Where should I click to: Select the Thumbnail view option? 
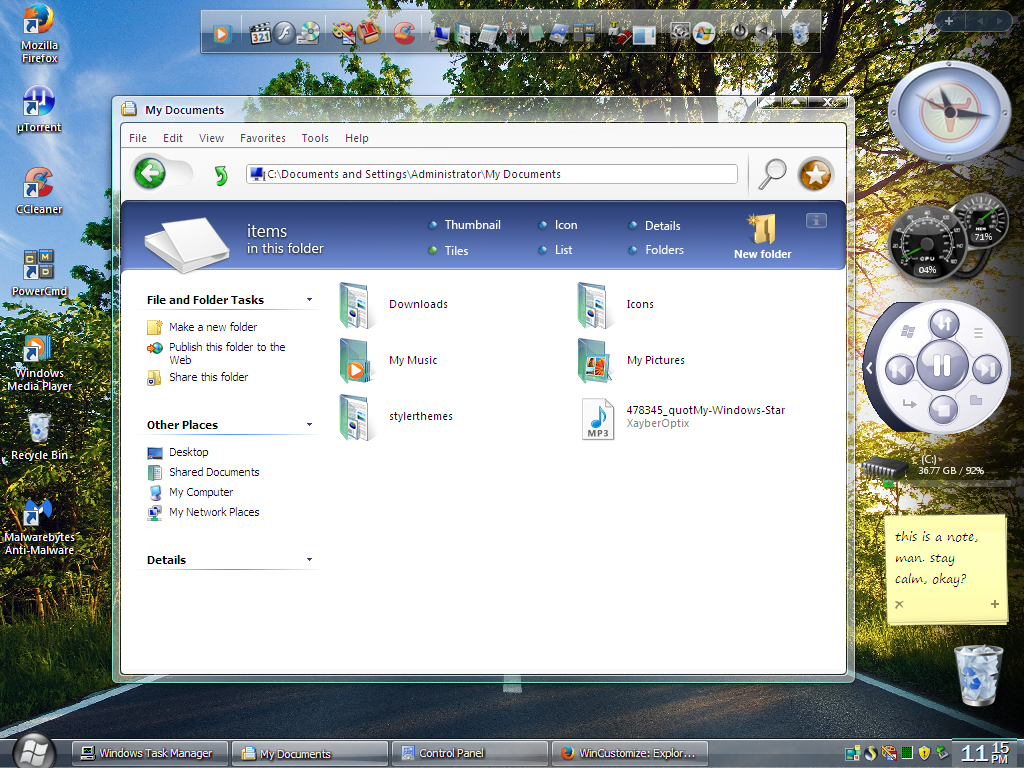pyautogui.click(x=472, y=225)
